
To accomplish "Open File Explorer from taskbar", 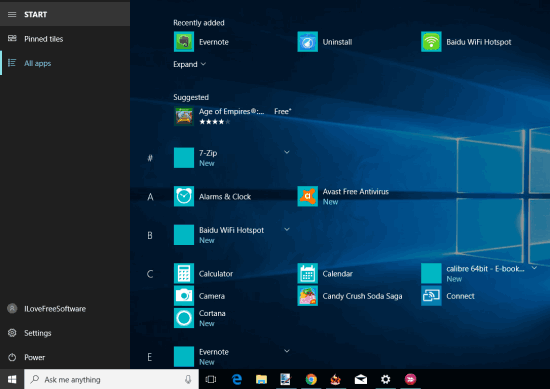I will click(x=261, y=379).
